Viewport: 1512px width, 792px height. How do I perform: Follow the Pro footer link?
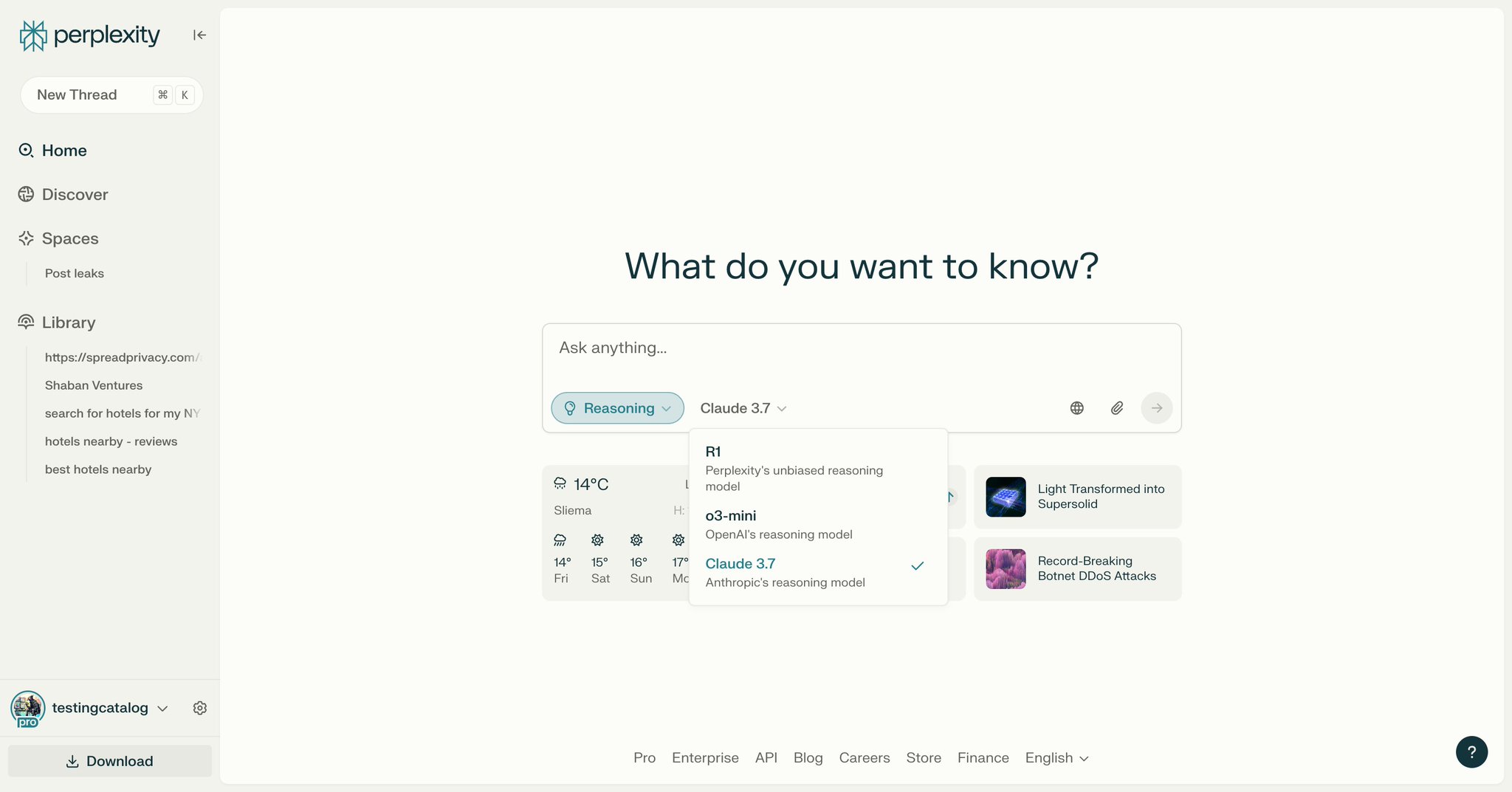tap(645, 758)
